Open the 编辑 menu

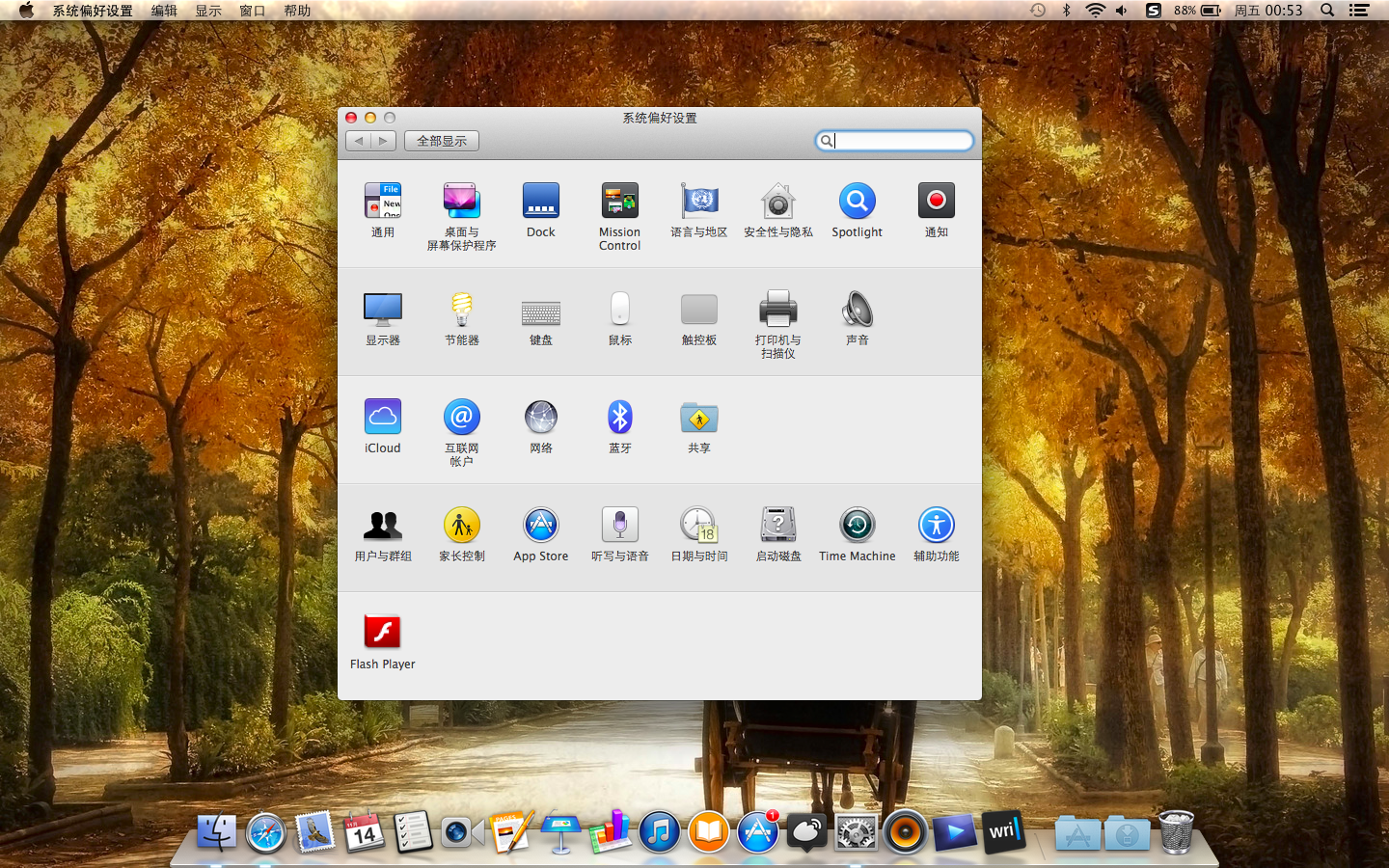tap(164, 11)
